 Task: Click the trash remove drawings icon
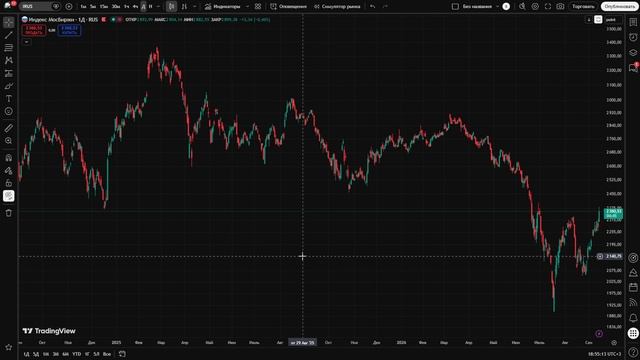click(x=9, y=213)
